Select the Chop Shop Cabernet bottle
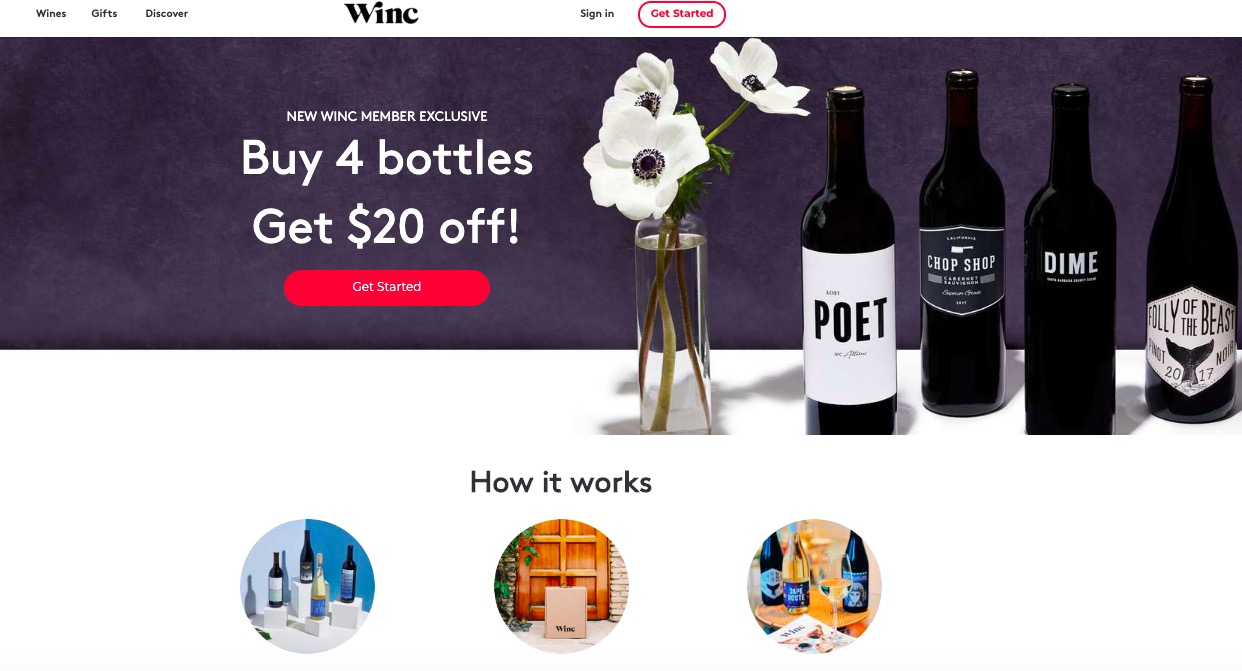Image resolution: width=1242 pixels, height=671 pixels. coord(961,243)
